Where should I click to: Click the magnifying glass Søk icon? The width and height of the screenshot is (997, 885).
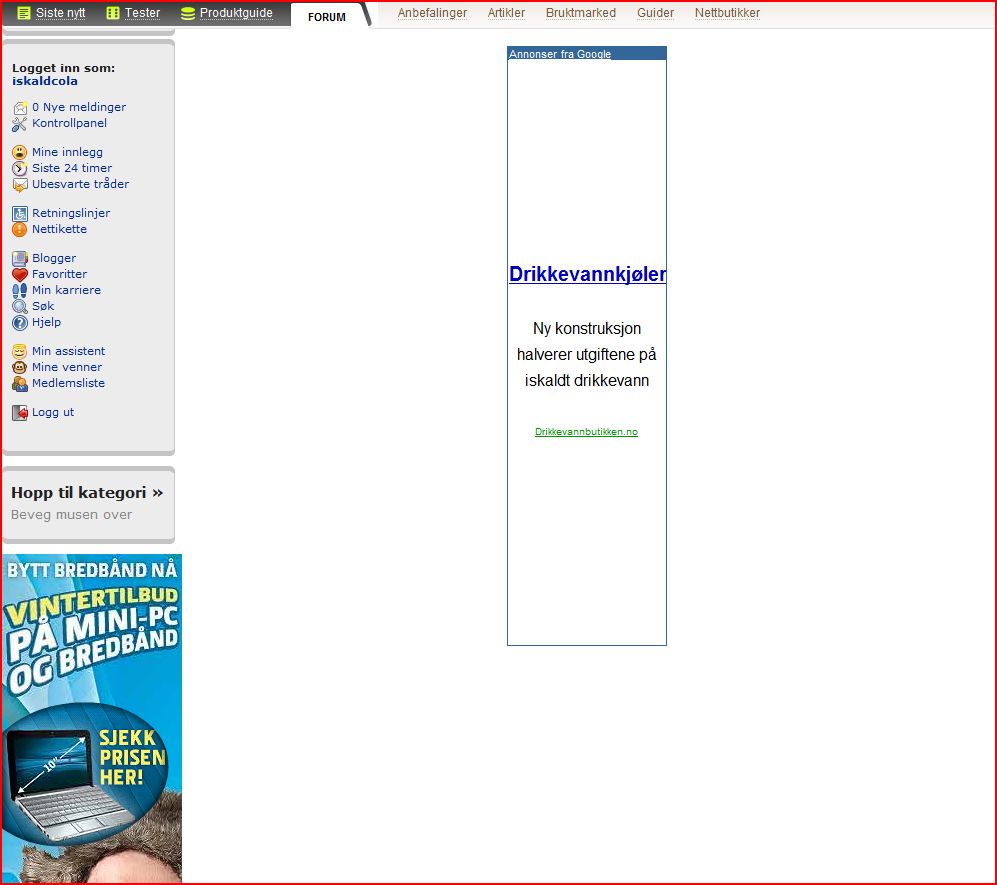[20, 306]
